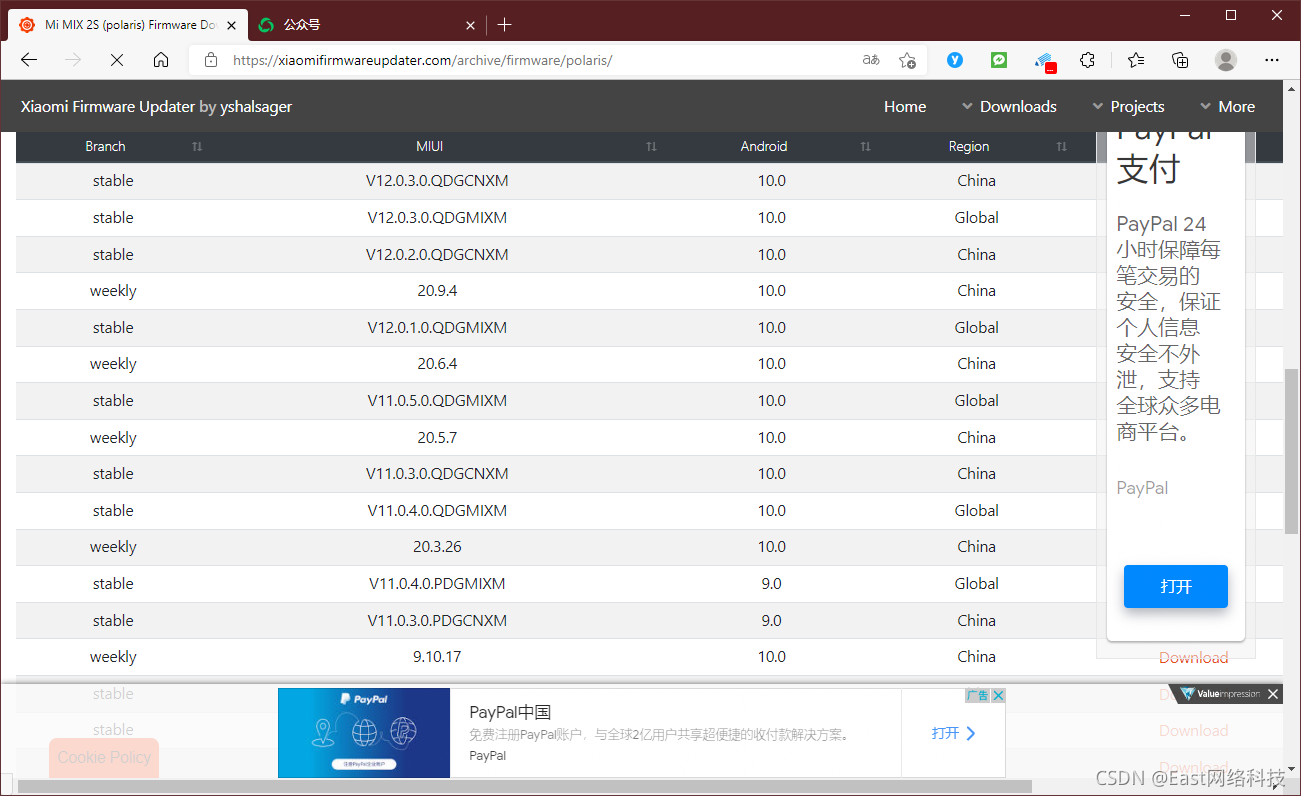This screenshot has width=1301, height=796.
Task: Click 打开 link in bottom PayPal banner
Action: click(x=953, y=733)
